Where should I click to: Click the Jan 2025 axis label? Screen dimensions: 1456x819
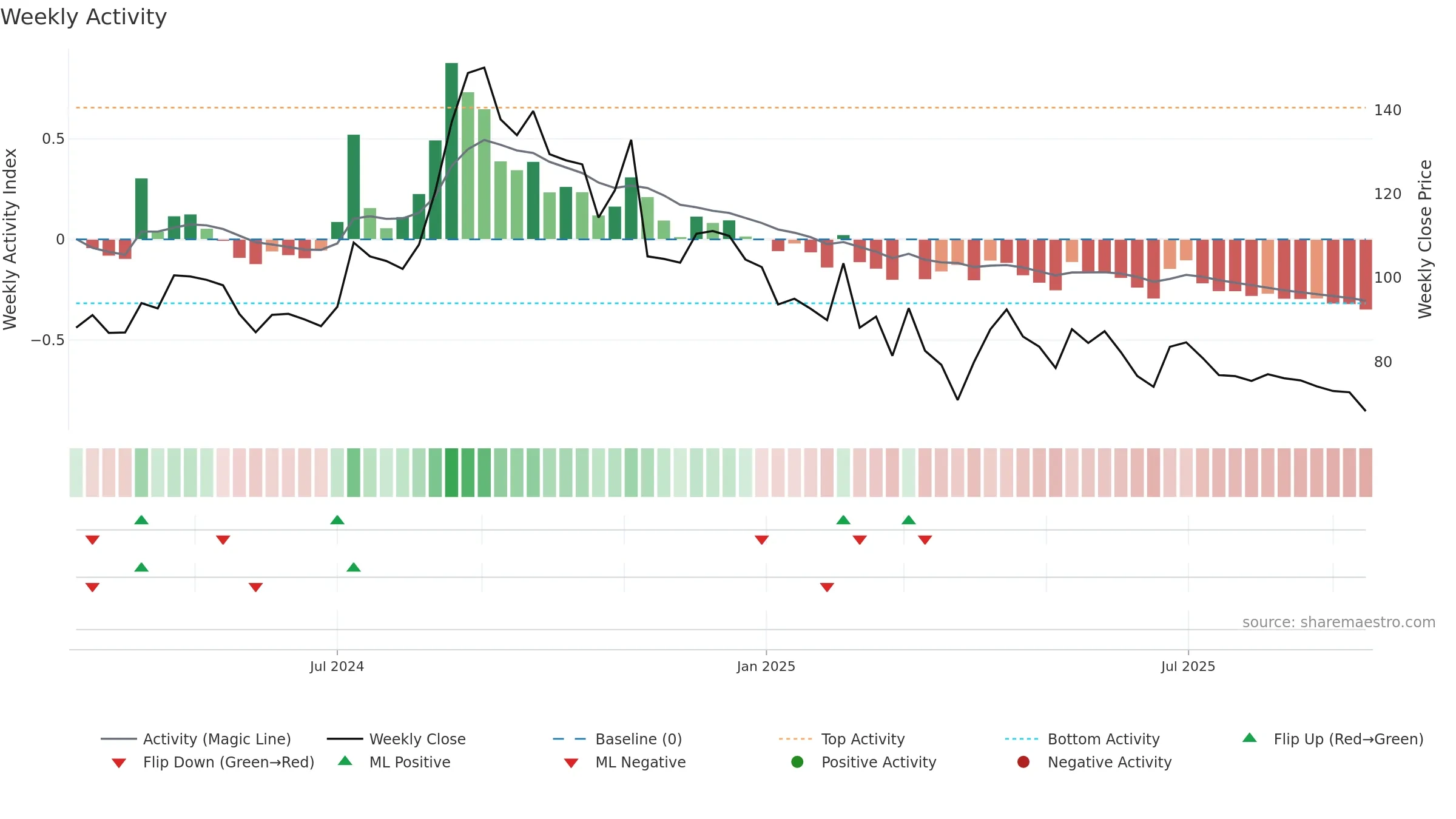click(766, 666)
